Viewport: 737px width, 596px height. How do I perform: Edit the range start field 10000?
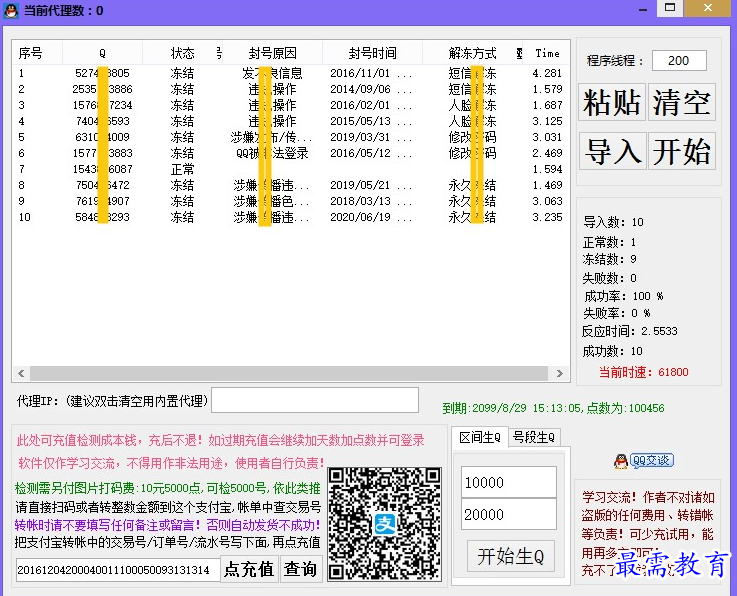point(509,482)
